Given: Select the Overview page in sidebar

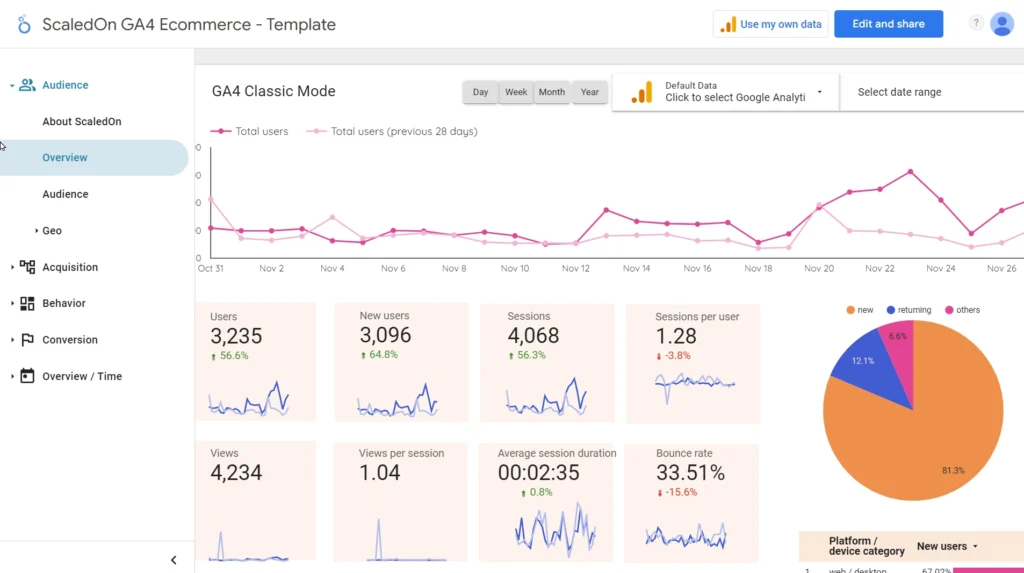Looking at the screenshot, I should point(65,158).
